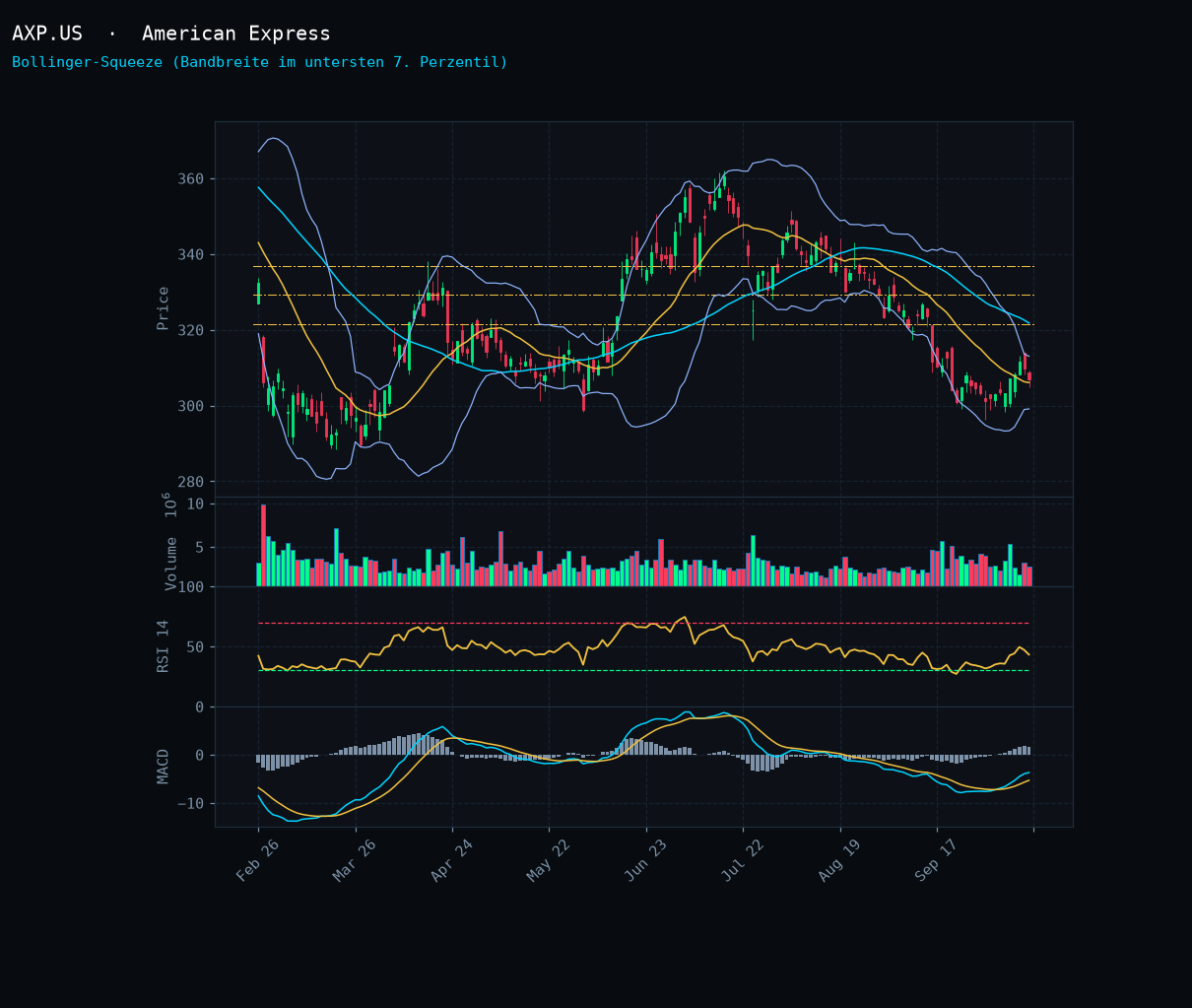This screenshot has height=1008, width=1192.
Task: Click the Feb 26 date label
Action: [258, 860]
